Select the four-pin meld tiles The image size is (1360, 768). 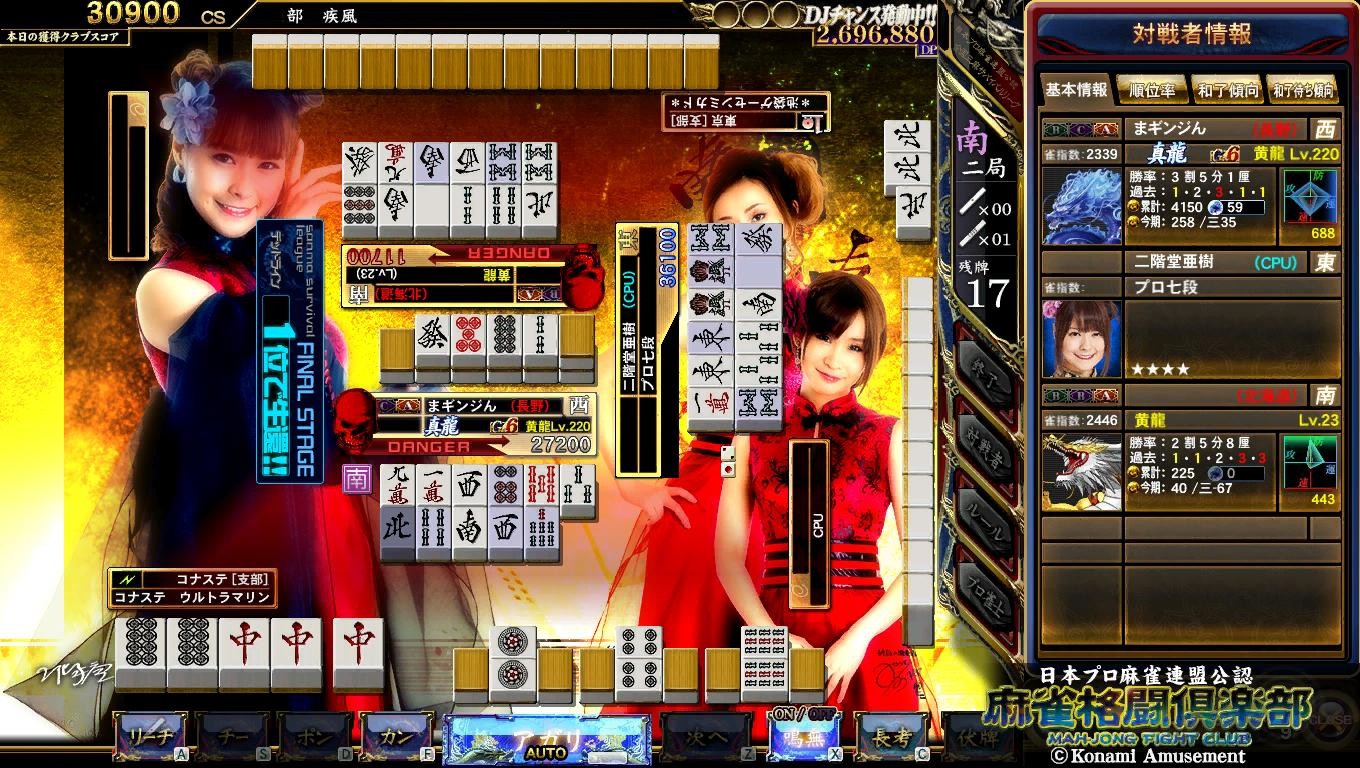pyautogui.click(x=638, y=662)
